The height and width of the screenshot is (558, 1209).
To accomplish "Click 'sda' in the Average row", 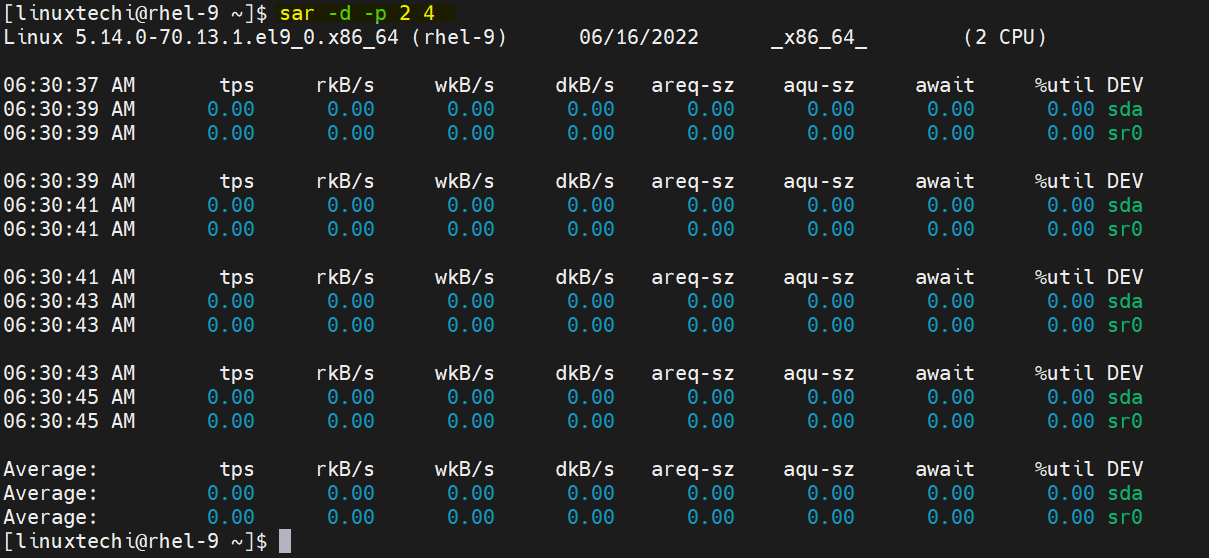I will (1125, 493).
